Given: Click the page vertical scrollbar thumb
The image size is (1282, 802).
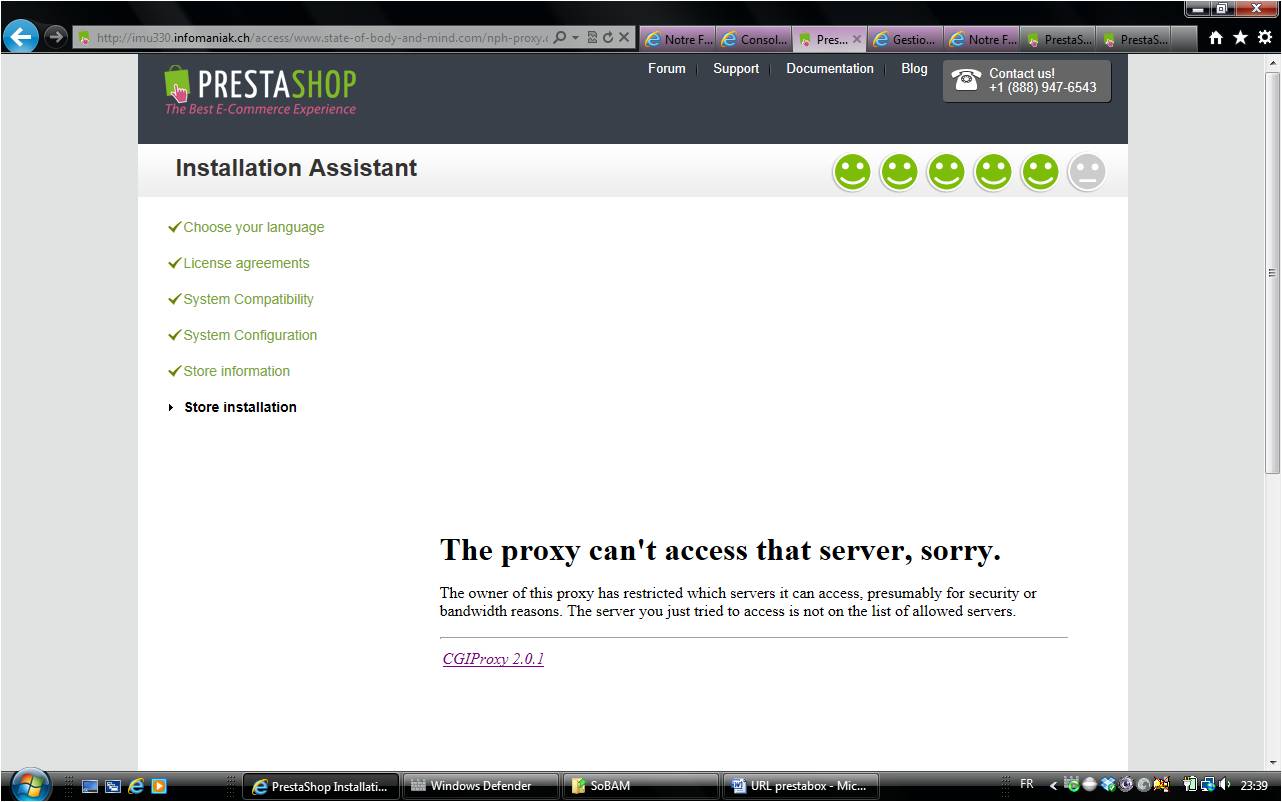Looking at the screenshot, I should (1272, 272).
